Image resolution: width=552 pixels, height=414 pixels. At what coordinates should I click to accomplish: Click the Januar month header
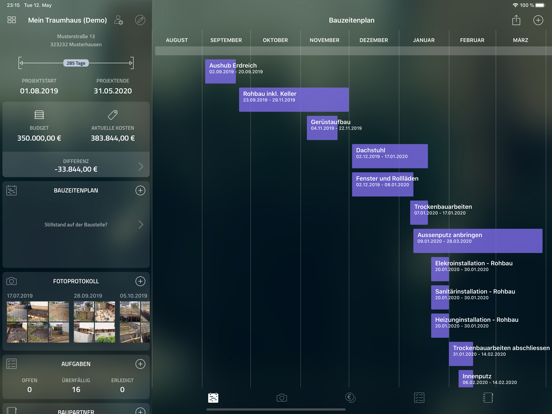click(x=424, y=40)
